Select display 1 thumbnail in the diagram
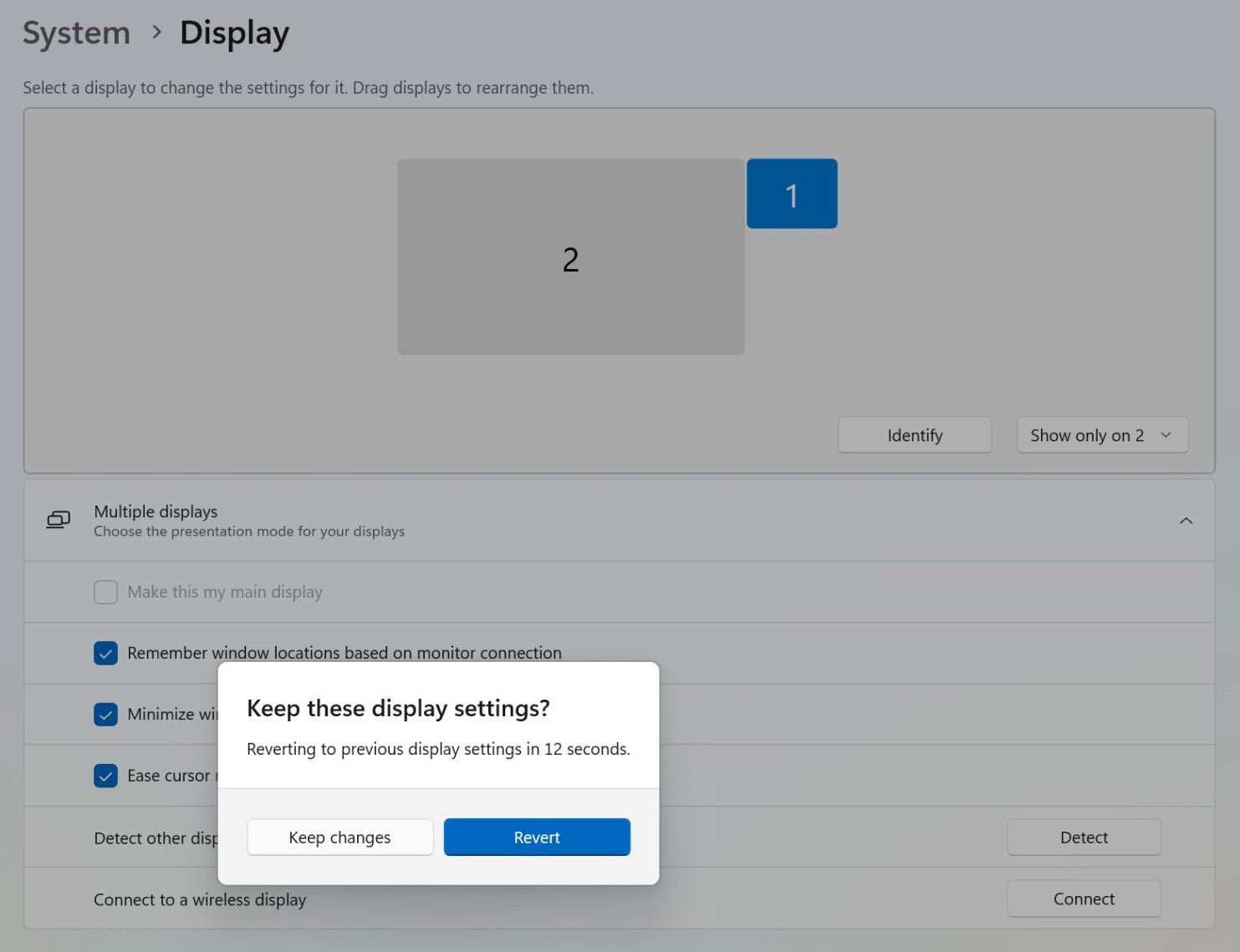Screen dimensions: 1240x952 pyautogui.click(x=791, y=193)
